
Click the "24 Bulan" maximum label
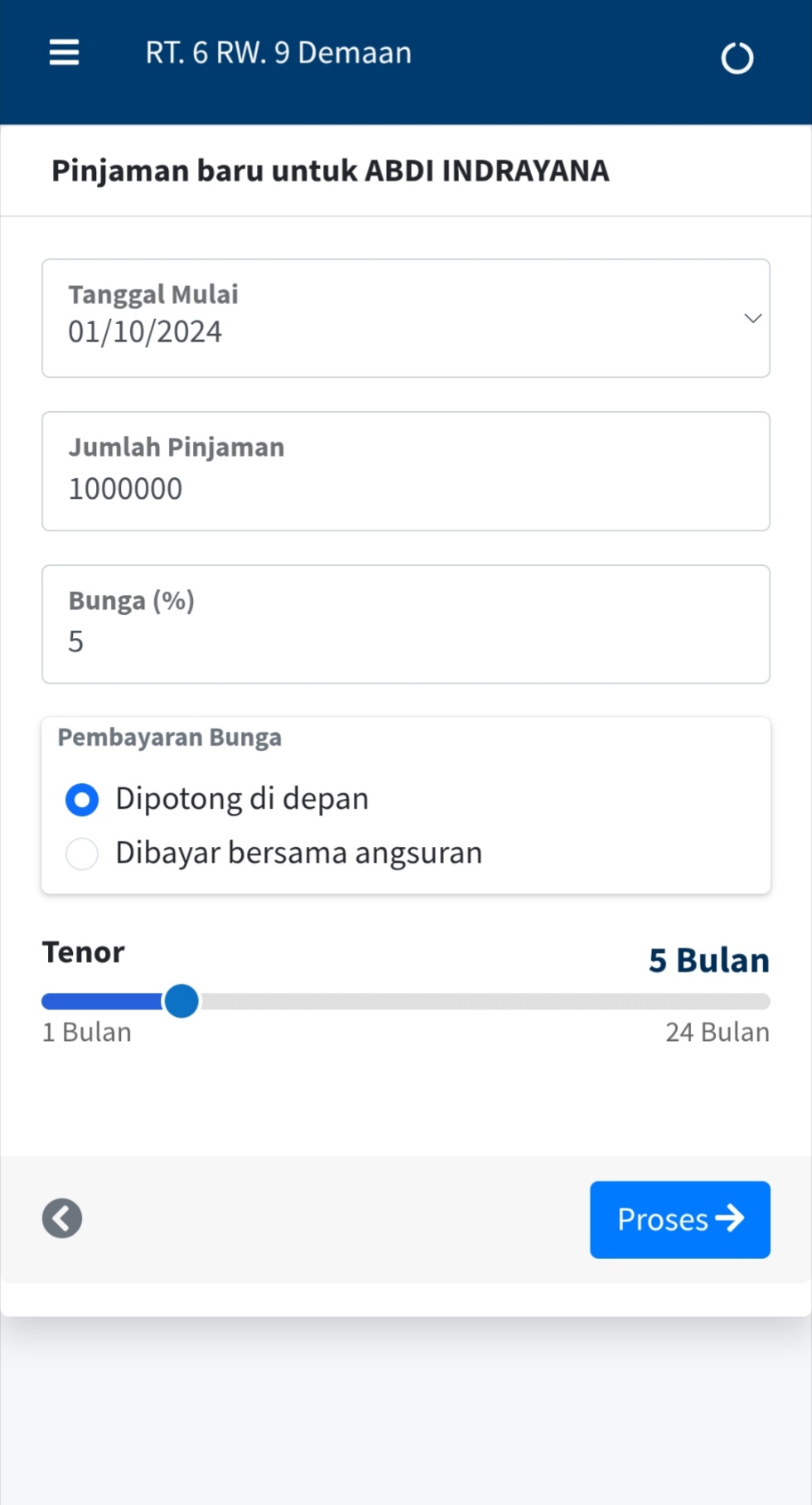coord(717,1032)
